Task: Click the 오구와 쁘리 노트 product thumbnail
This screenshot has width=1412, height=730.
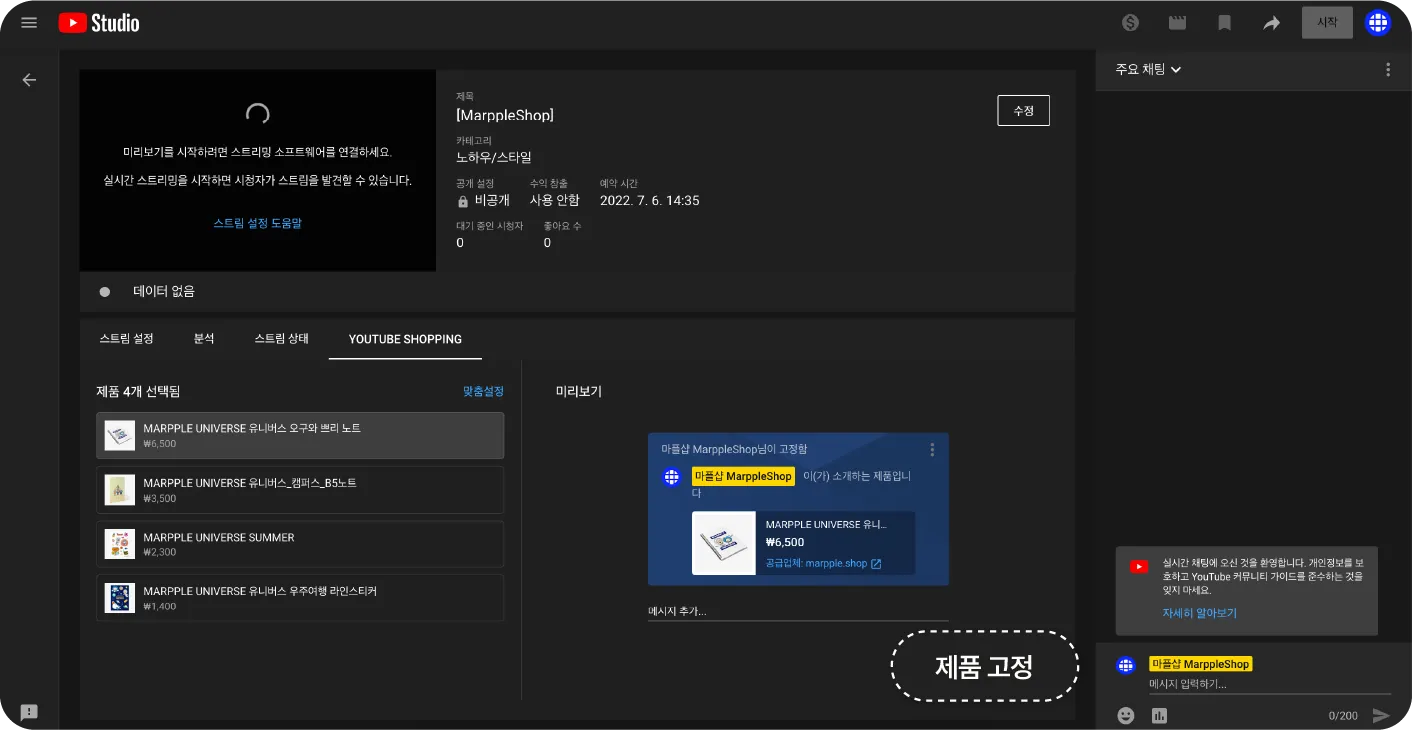Action: (120, 435)
